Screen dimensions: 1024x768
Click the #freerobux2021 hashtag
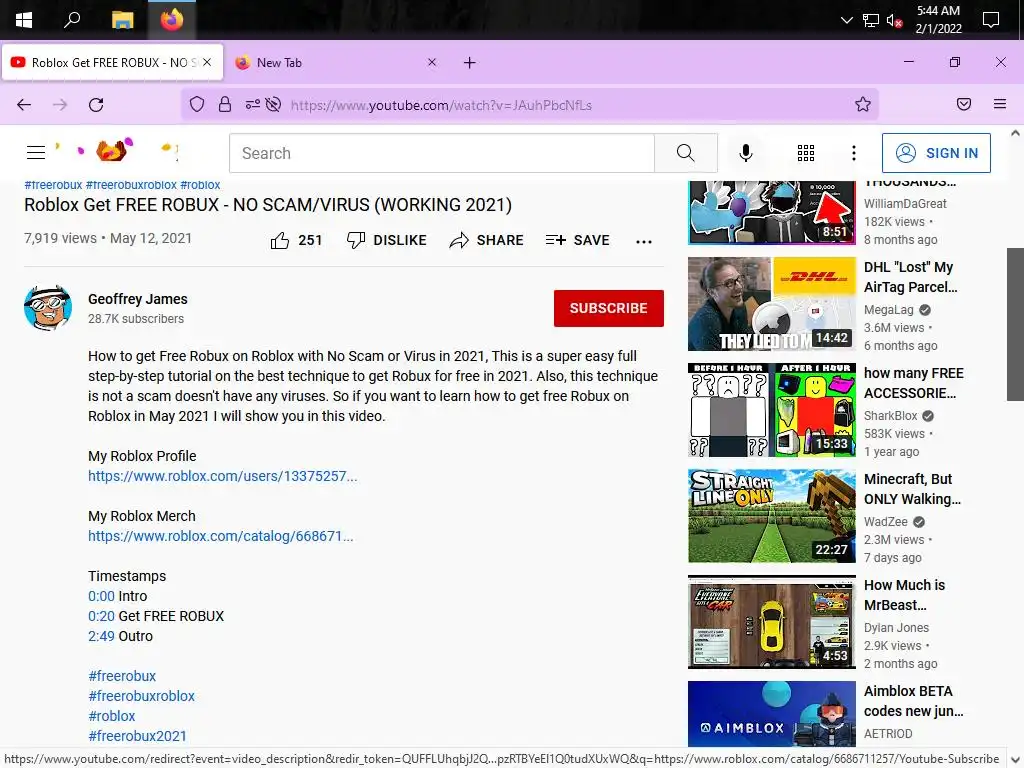point(137,736)
